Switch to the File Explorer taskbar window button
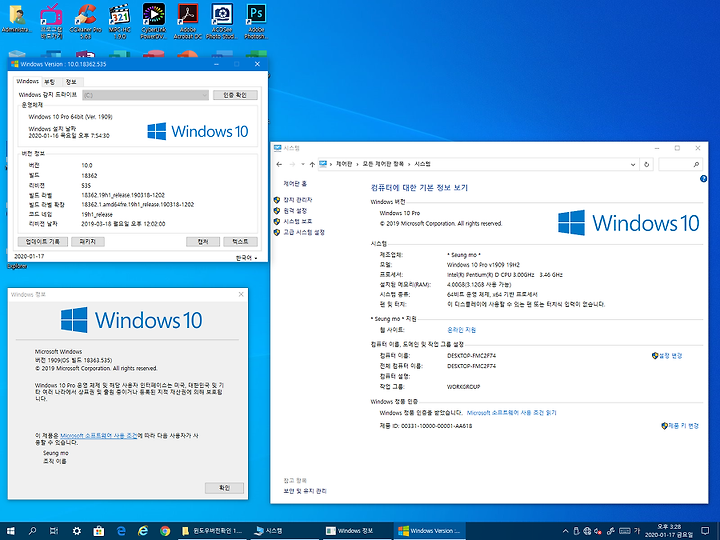Image resolution: width=720 pixels, height=540 pixels. 213,531
